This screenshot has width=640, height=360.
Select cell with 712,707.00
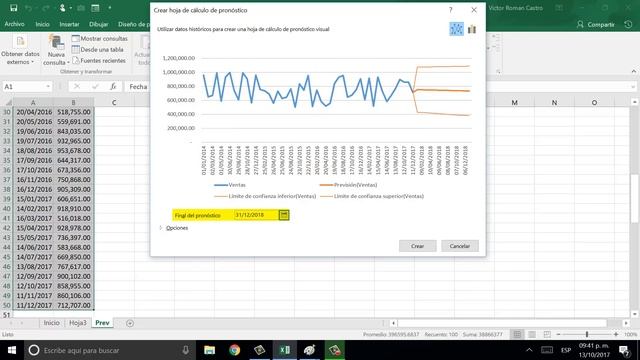point(73,305)
